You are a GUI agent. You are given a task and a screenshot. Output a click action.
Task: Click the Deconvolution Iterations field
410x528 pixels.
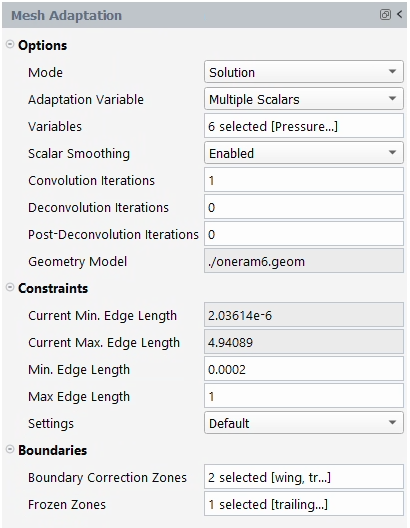[x=304, y=207]
